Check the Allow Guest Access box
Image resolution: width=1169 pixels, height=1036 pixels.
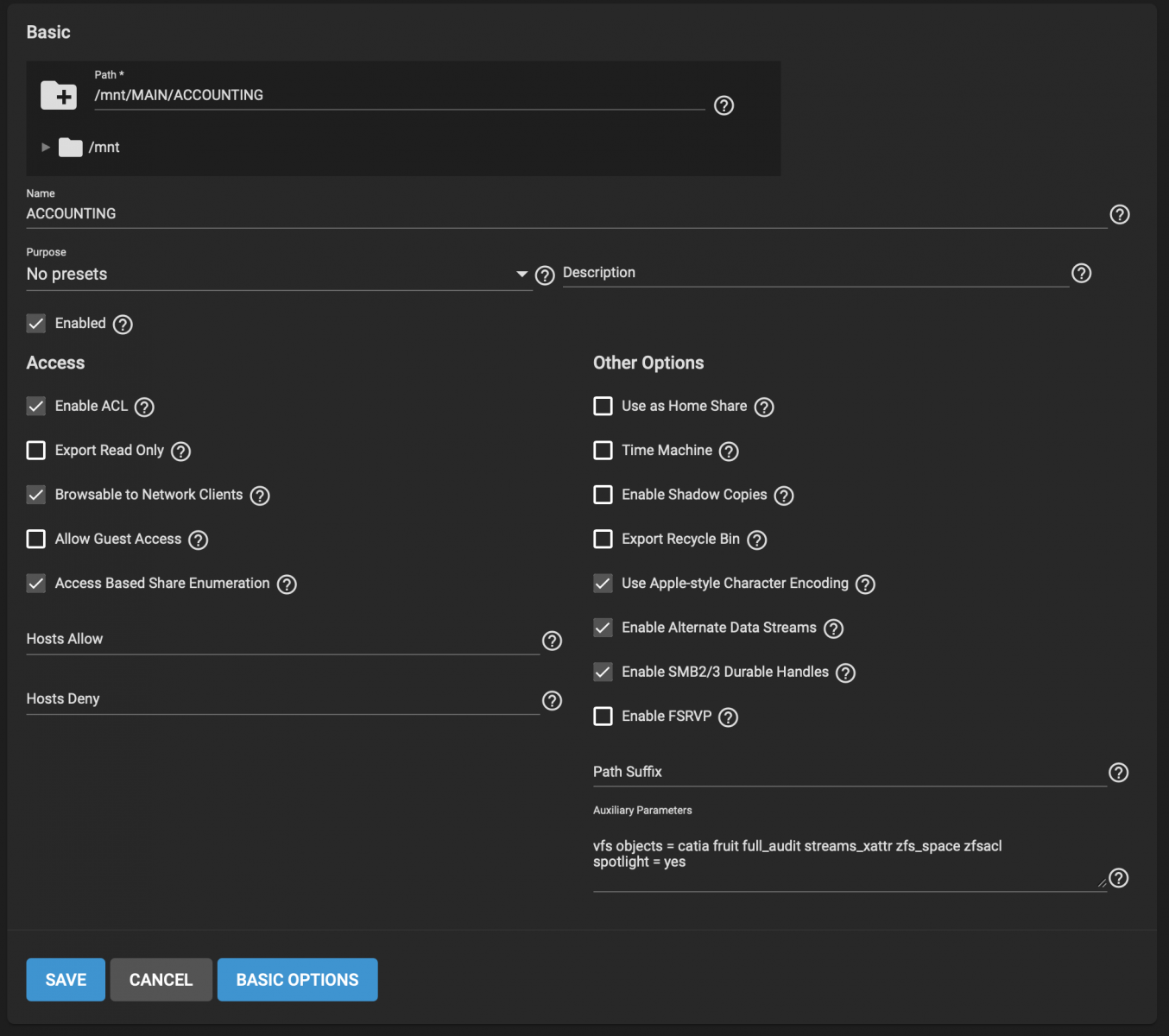(x=36, y=540)
